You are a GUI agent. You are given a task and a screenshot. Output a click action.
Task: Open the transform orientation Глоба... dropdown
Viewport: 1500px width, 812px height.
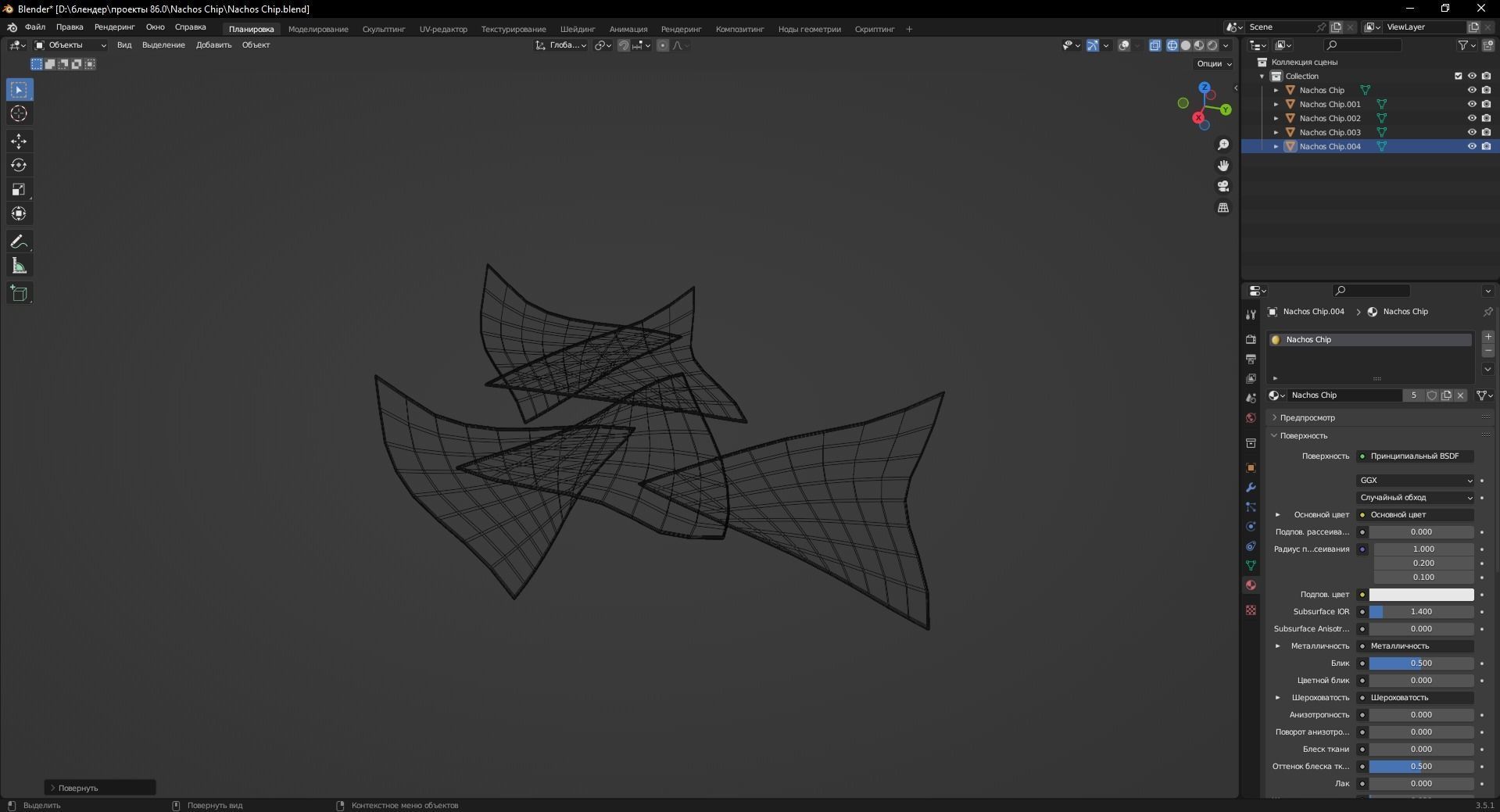tap(561, 45)
